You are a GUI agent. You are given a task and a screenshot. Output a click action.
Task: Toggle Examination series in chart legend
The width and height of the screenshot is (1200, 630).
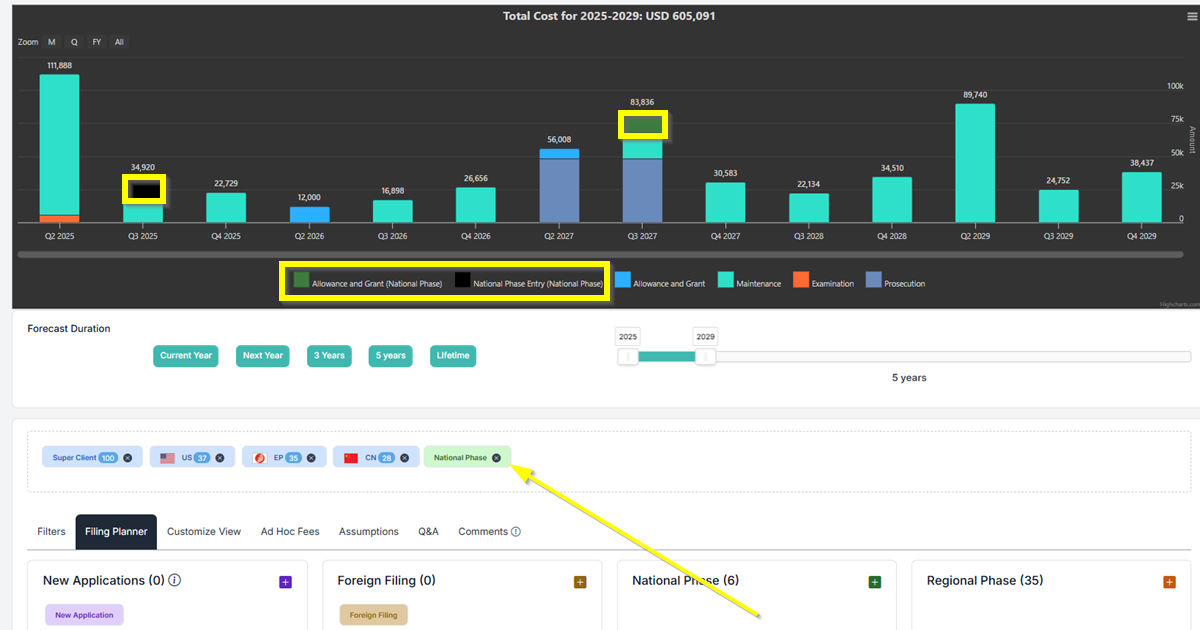pyautogui.click(x=824, y=283)
